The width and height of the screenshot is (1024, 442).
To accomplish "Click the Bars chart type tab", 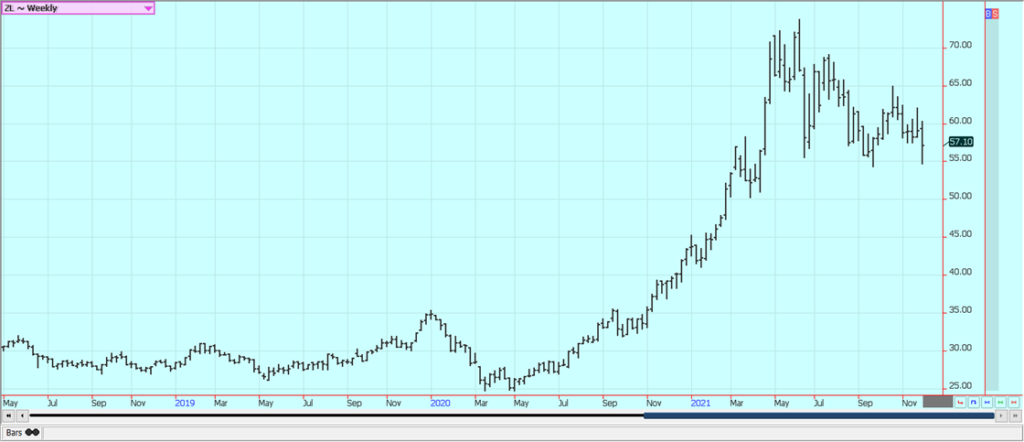I will [x=22, y=432].
